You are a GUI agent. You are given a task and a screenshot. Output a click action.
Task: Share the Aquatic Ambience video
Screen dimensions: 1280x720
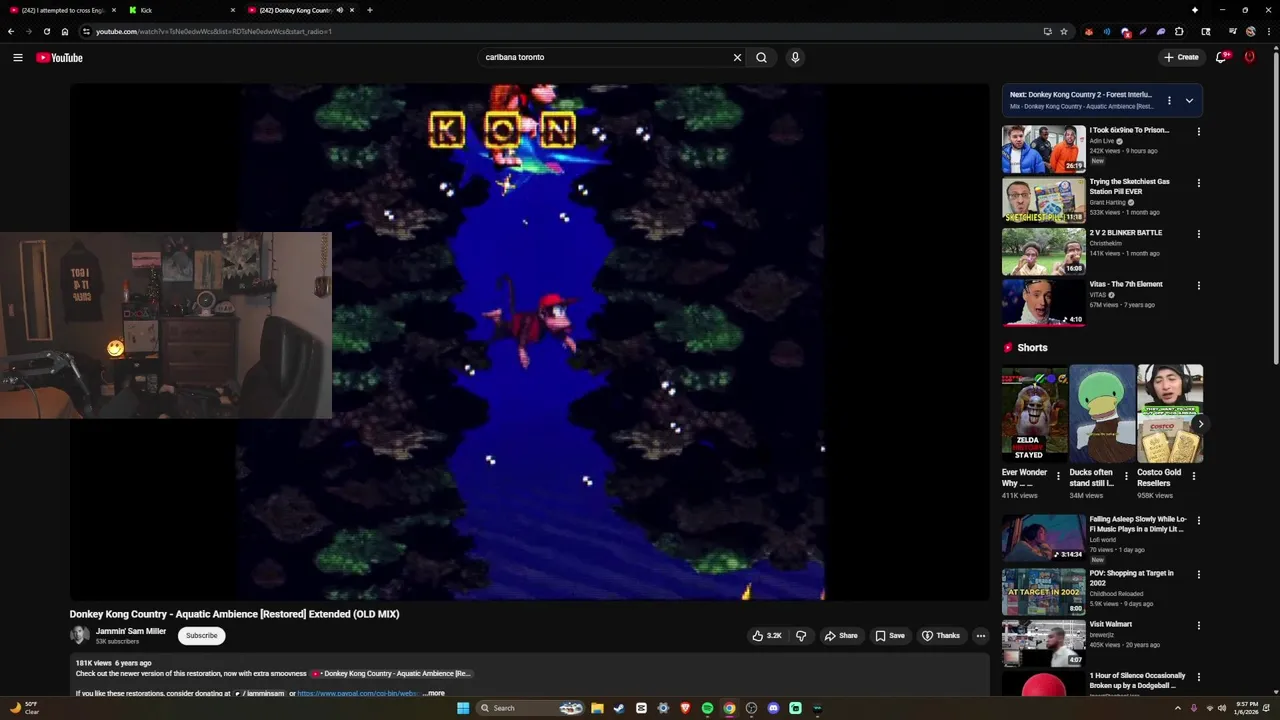pos(841,635)
